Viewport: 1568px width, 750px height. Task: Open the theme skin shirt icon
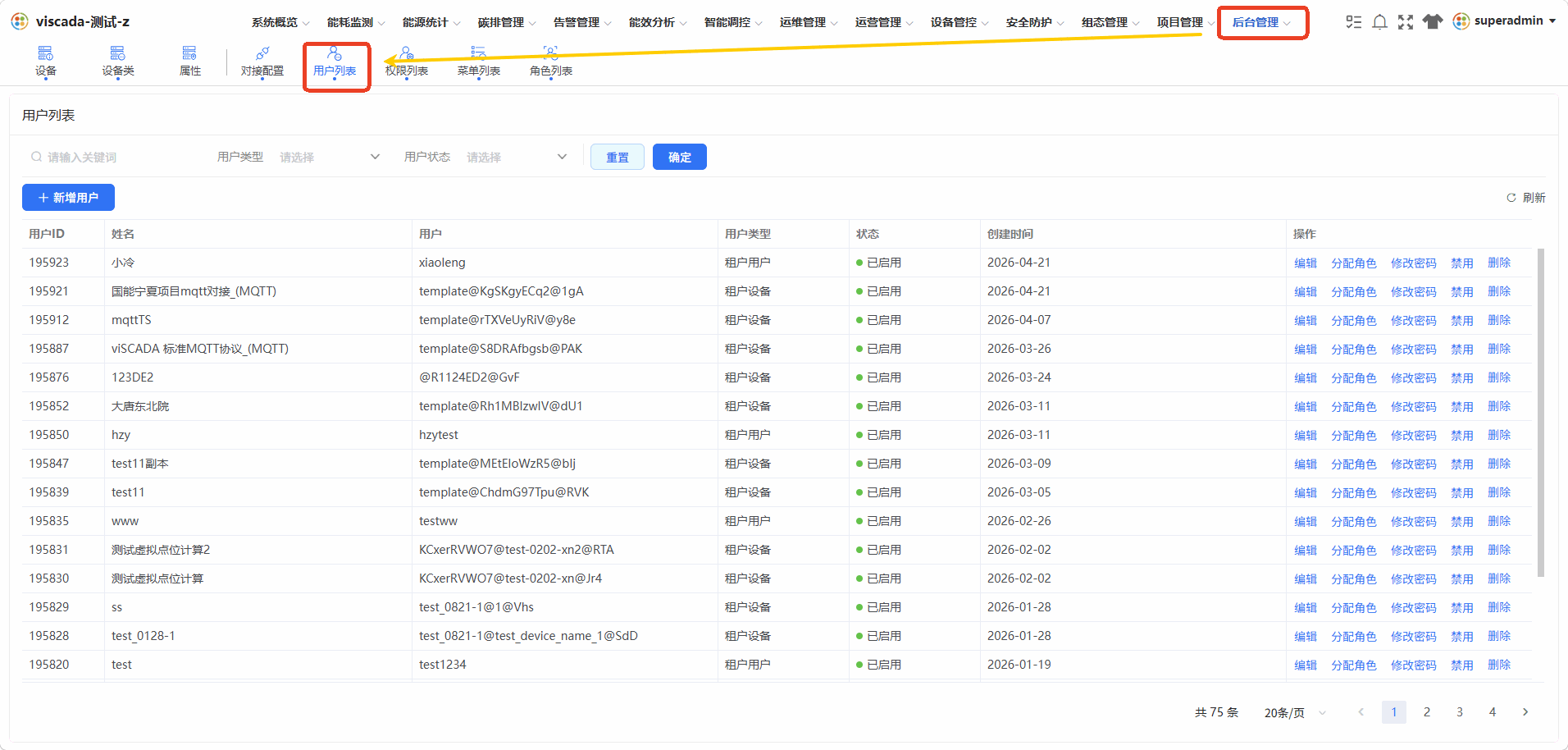pos(1433,21)
